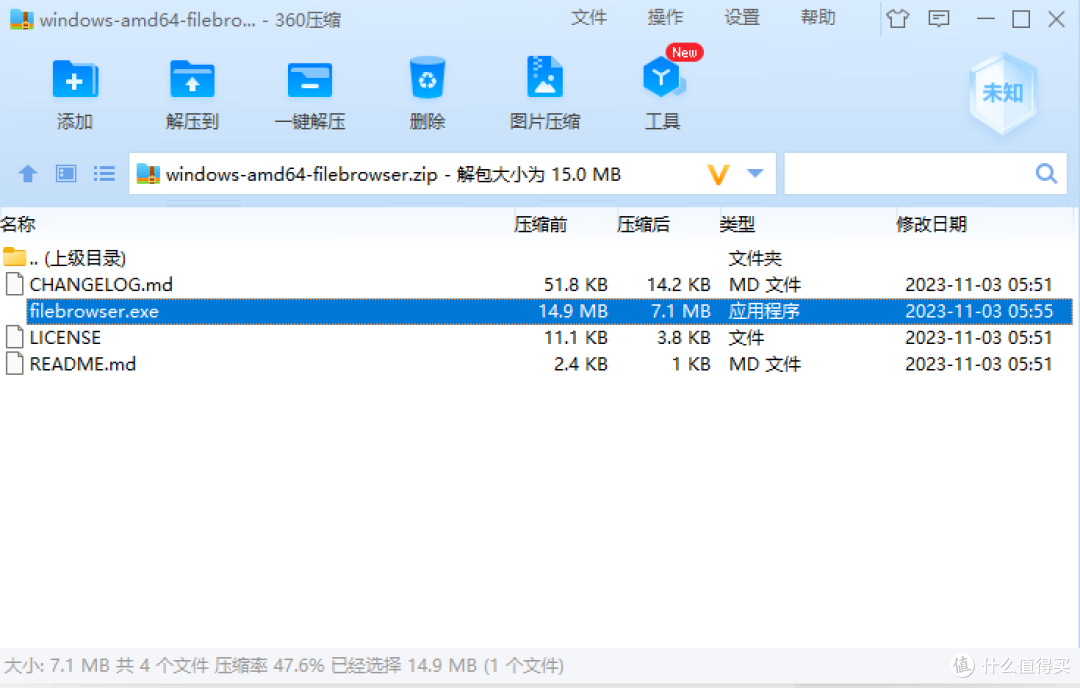This screenshot has height=688, width=1080.
Task: Sort by the 修改日期 column header
Action: coord(932,223)
